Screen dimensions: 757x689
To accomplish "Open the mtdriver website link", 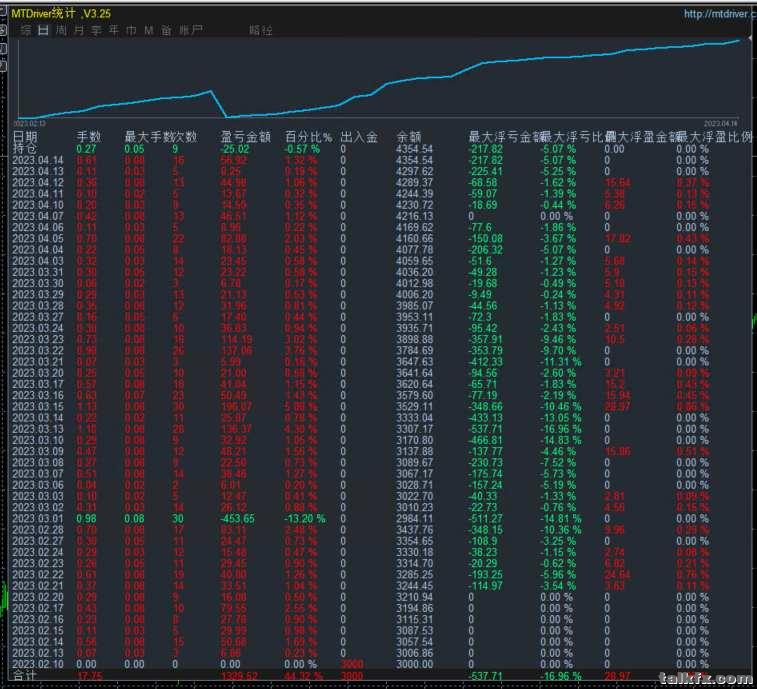I will (x=719, y=14).
